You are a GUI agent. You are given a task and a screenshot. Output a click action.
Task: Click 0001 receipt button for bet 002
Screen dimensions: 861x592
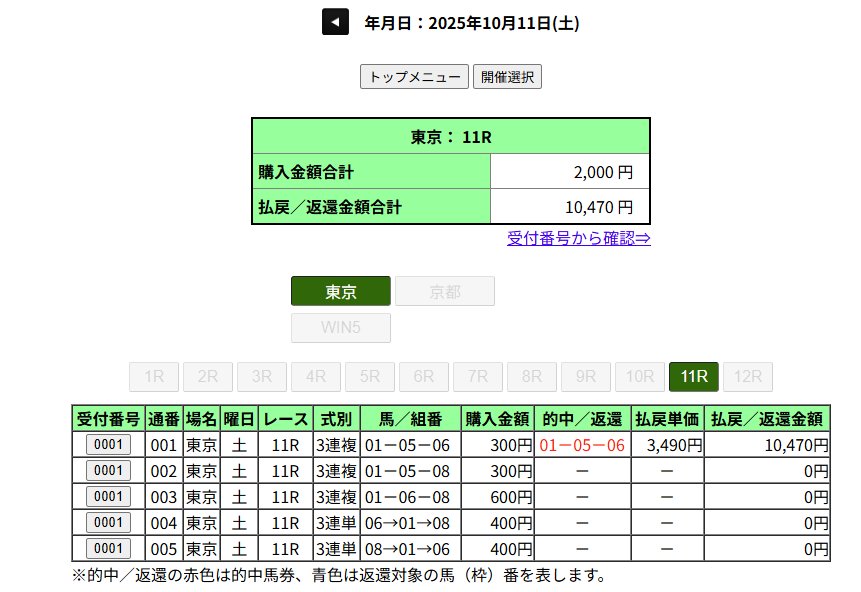click(x=108, y=471)
